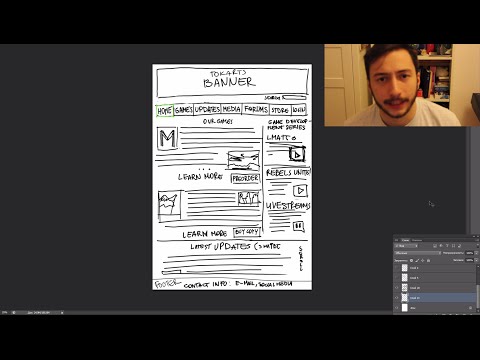Filter Layers panel by pixel layers icon
This screenshot has height=360, width=480.
(x=435, y=246)
